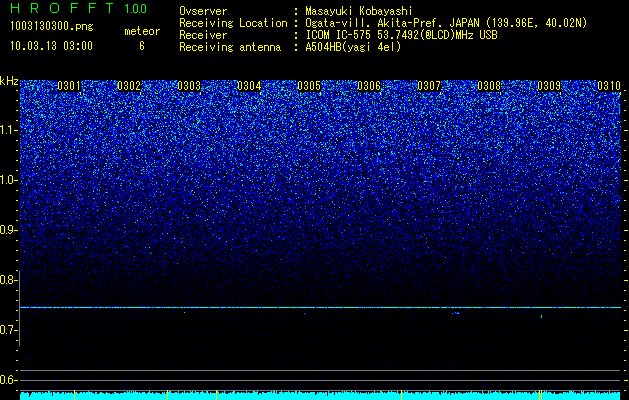Click the Receiver value ICOM IC-575

pyautogui.click(x=340, y=35)
